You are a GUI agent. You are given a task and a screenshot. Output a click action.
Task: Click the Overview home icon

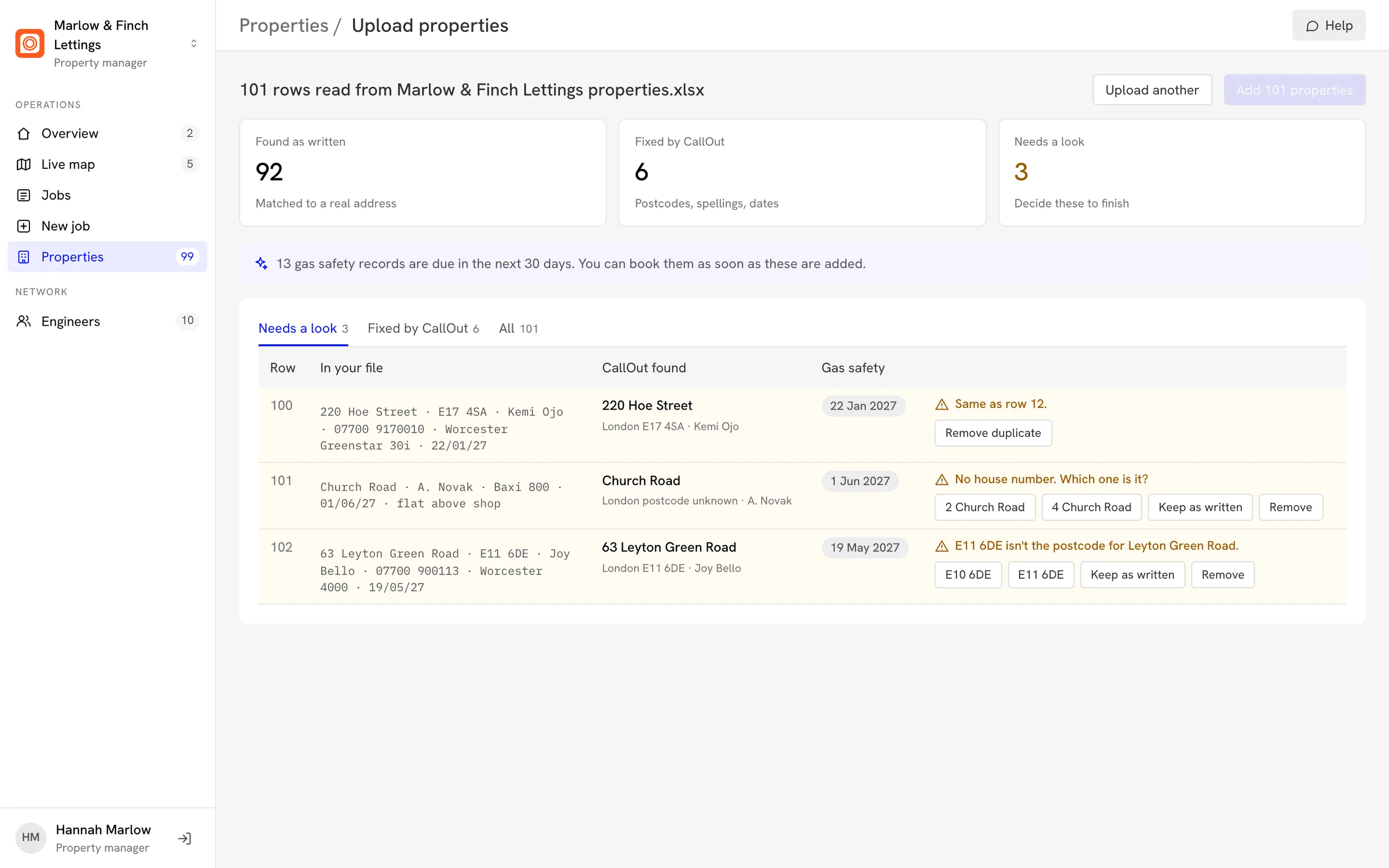24,133
